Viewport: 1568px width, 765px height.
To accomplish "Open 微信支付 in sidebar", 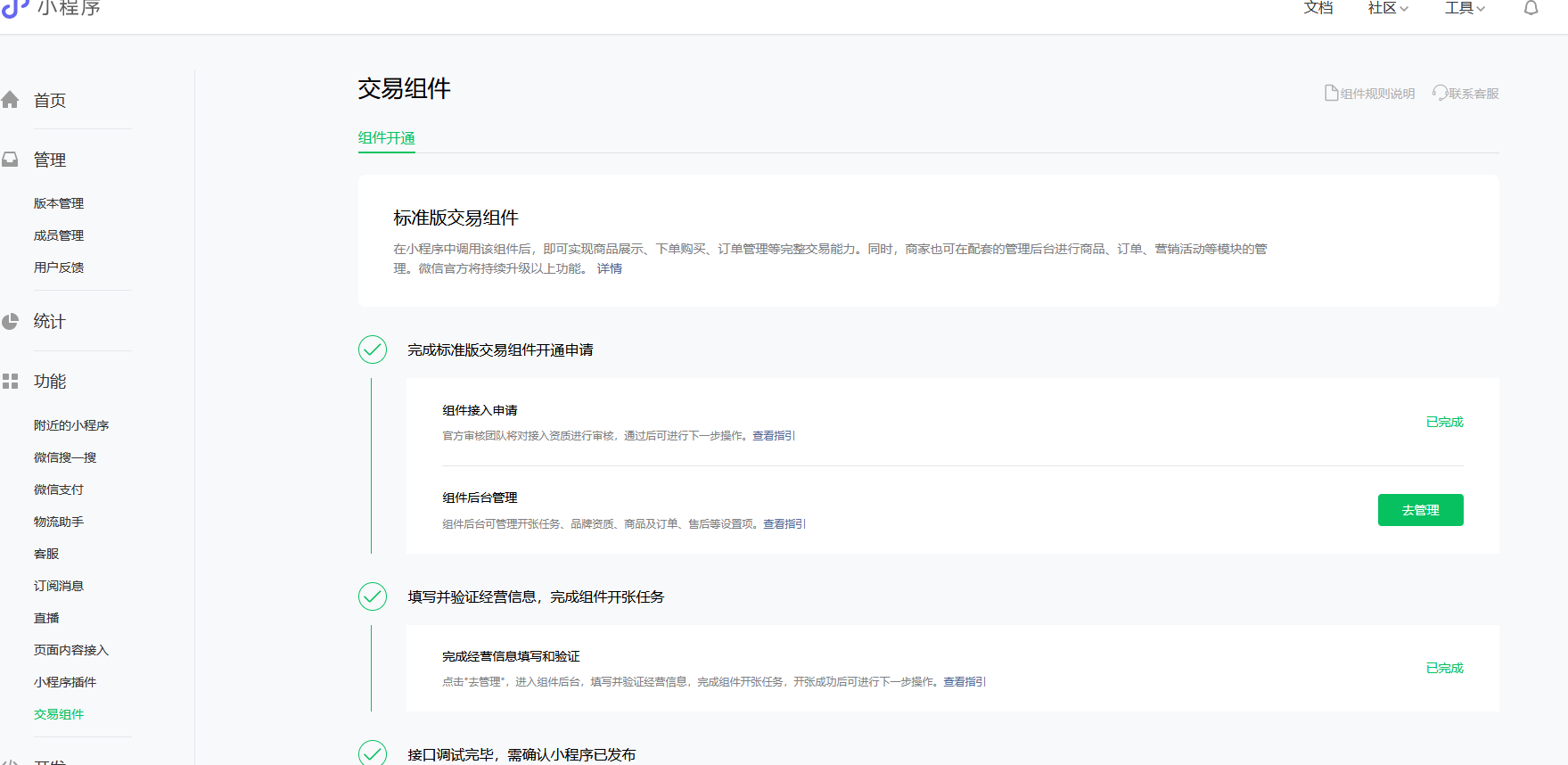I will click(59, 489).
